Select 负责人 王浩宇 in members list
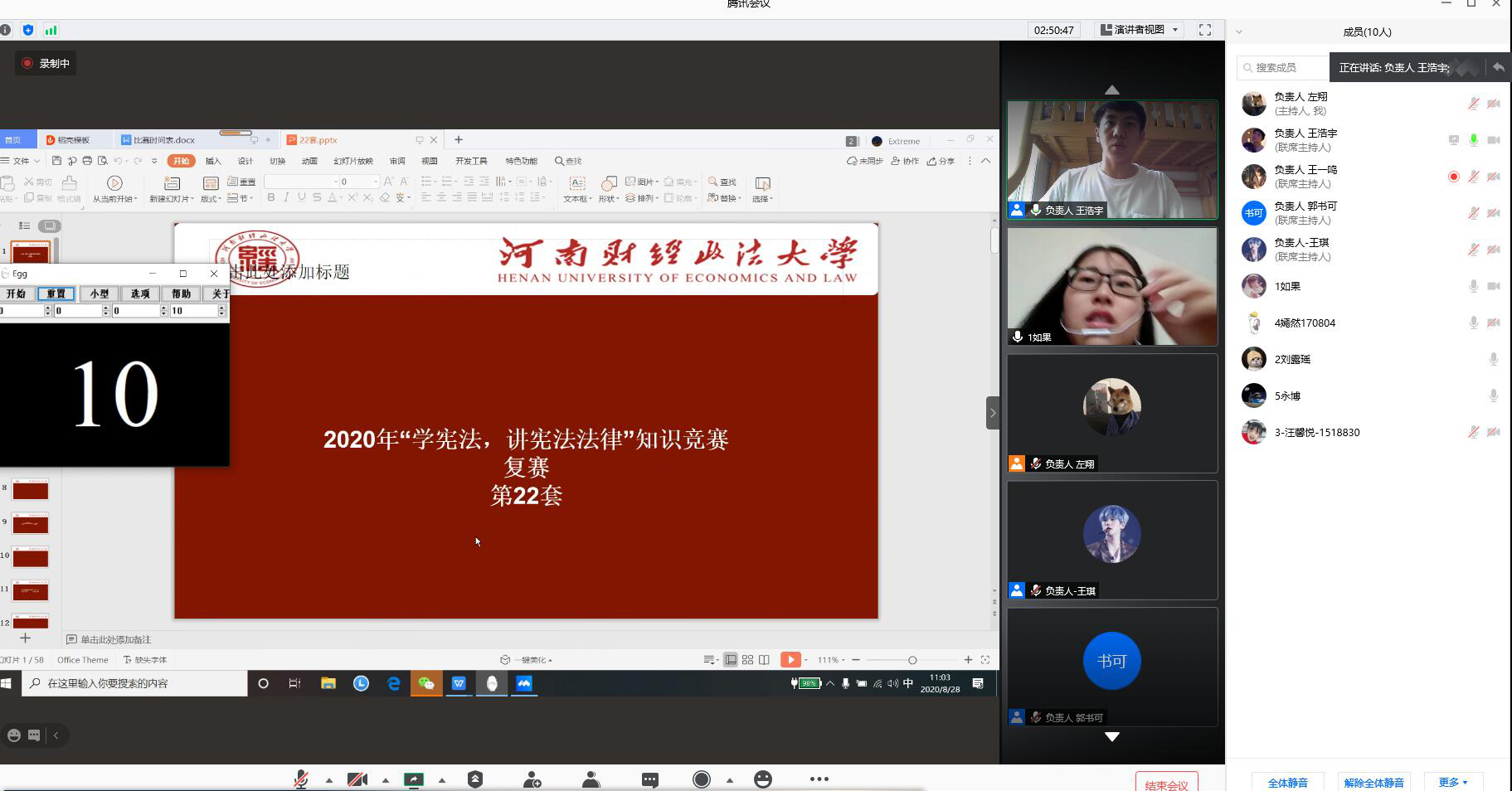1512x791 pixels. point(1305,139)
